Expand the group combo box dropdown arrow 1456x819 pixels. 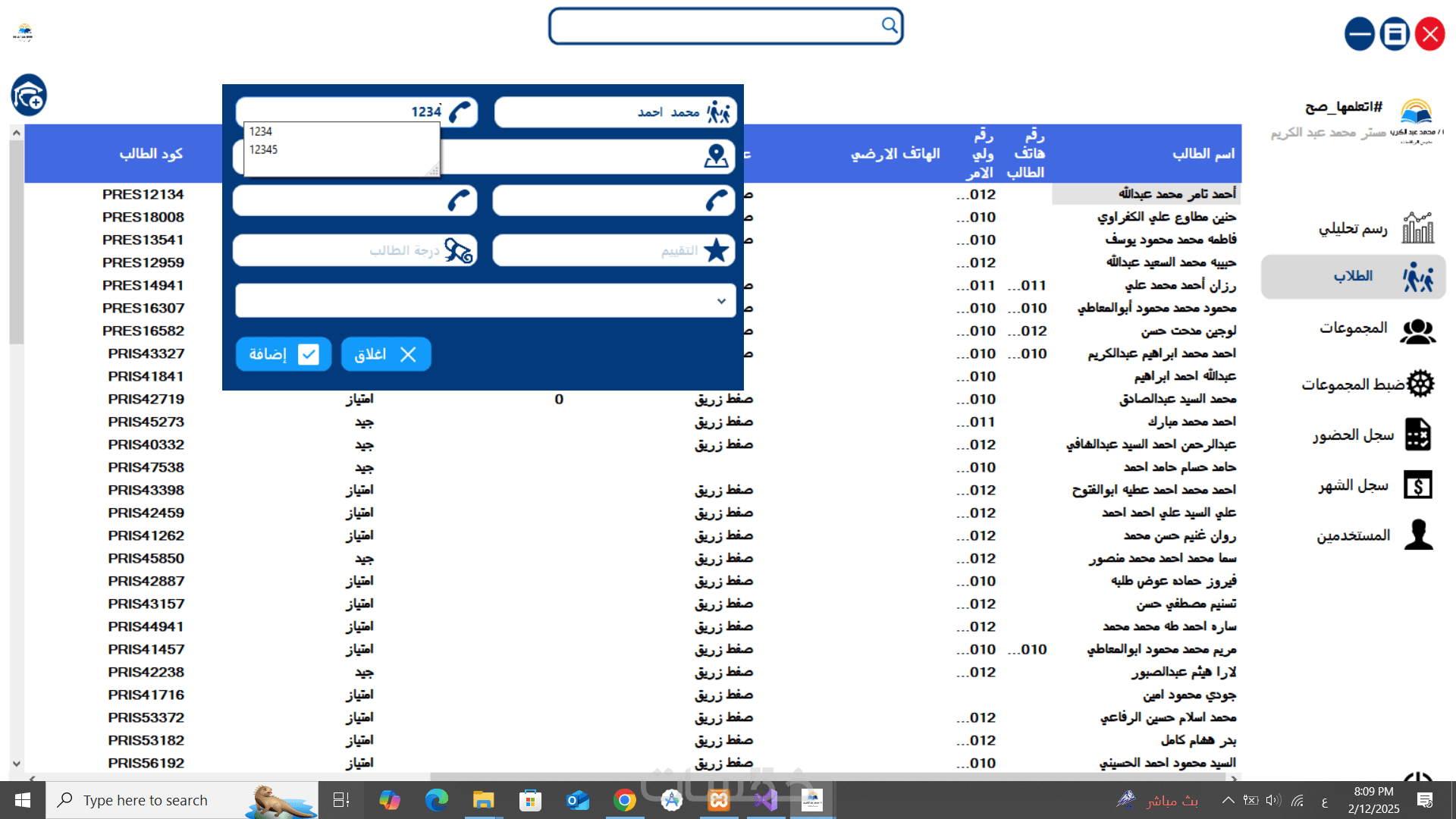click(x=721, y=301)
